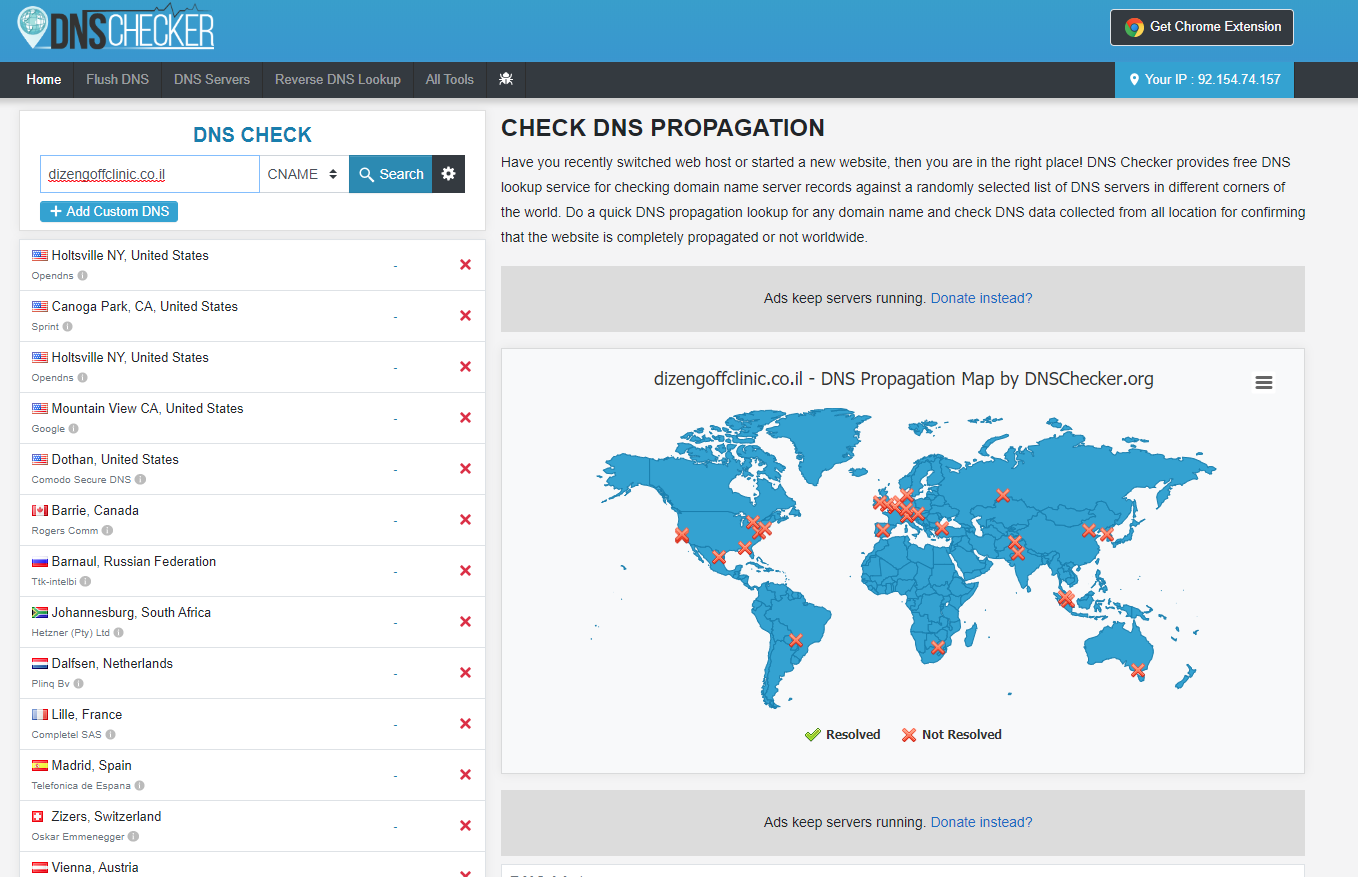Click info icon beside Ttk-intelbi

[x=85, y=582]
